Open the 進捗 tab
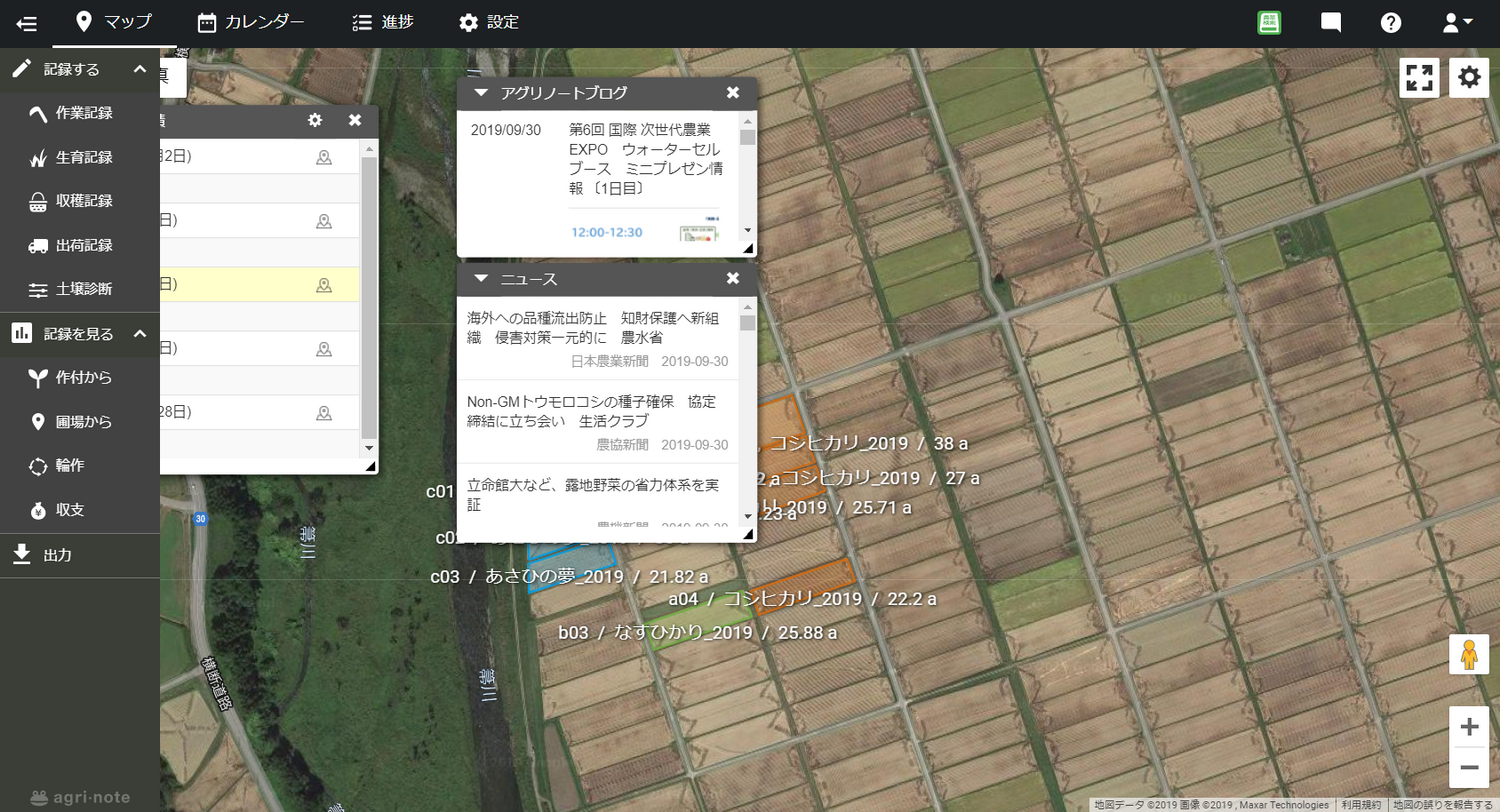Viewport: 1500px width, 812px height. tap(383, 22)
